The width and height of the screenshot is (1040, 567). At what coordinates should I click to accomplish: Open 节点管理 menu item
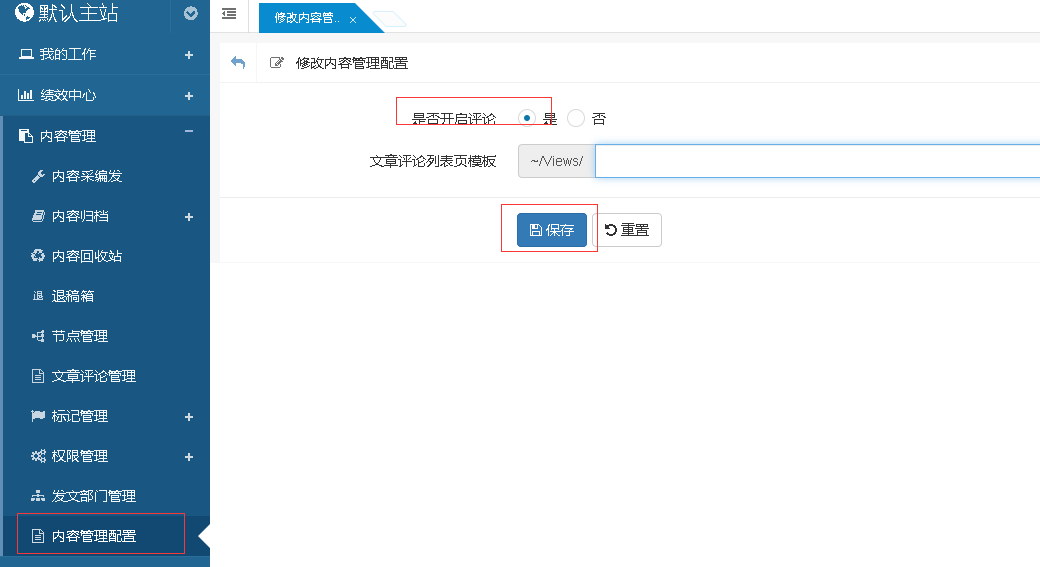coord(80,336)
